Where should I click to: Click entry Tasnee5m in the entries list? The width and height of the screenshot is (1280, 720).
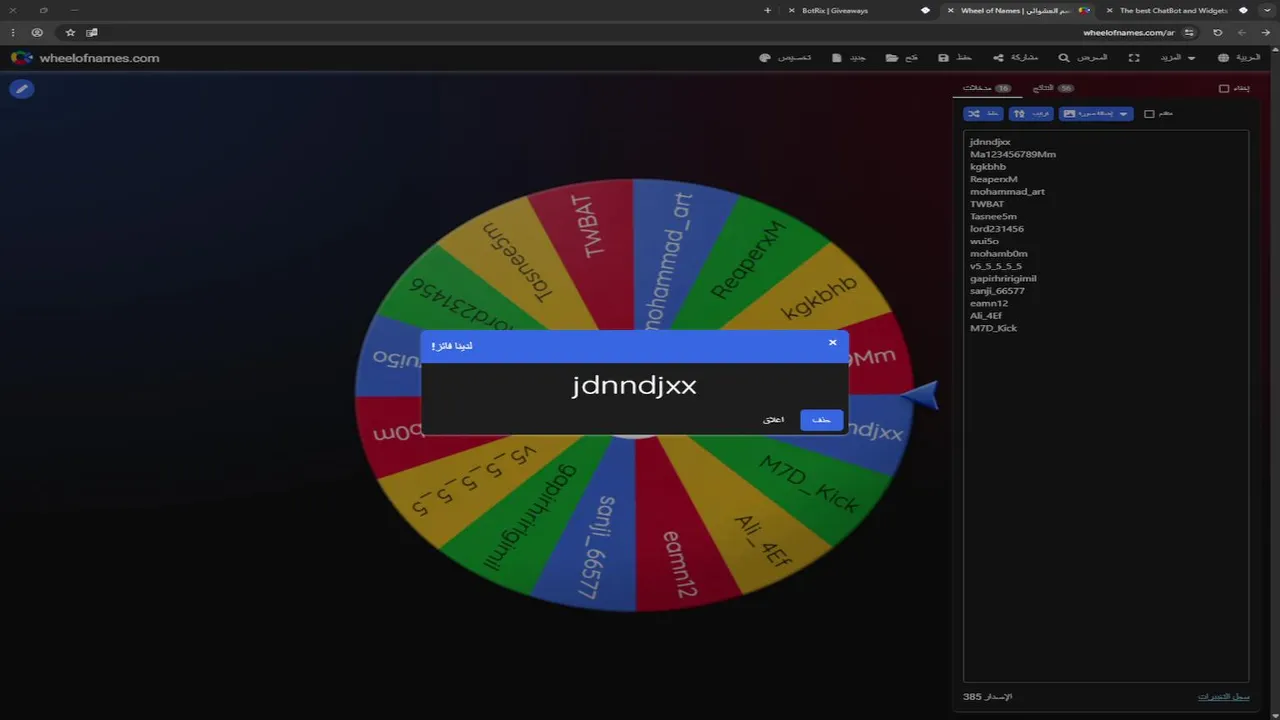pos(993,216)
